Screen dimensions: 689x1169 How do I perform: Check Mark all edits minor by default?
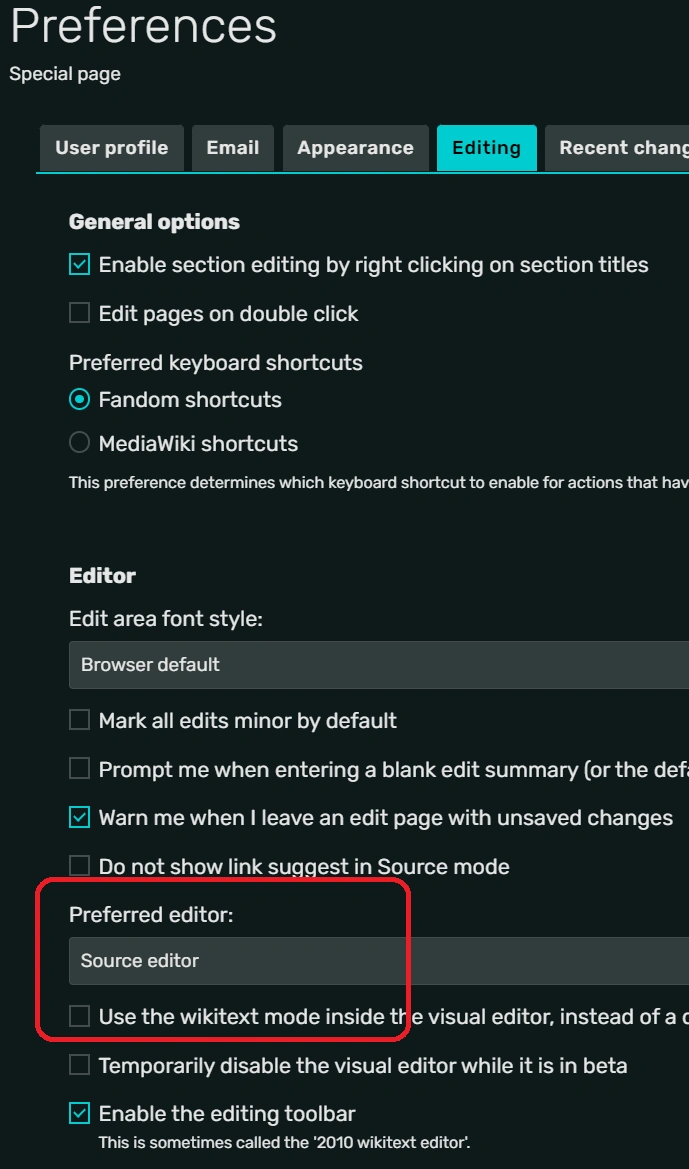(x=78, y=720)
